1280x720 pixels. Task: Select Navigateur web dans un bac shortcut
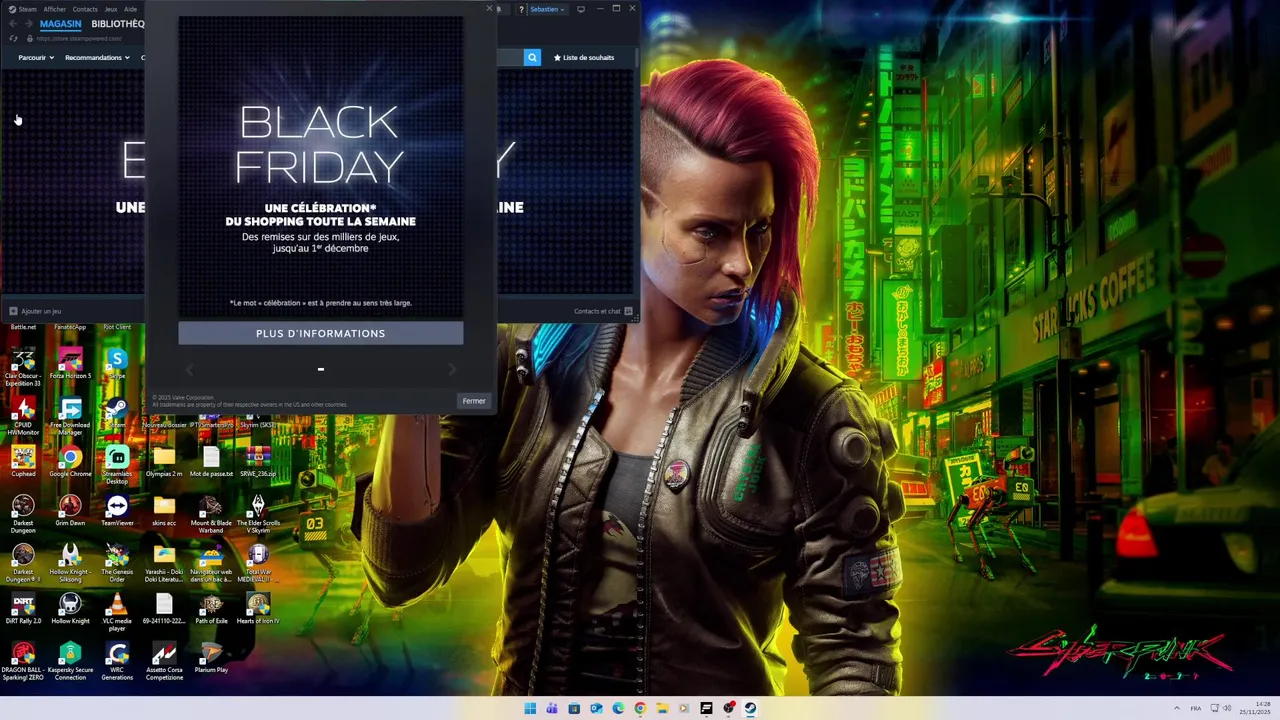coord(211,564)
